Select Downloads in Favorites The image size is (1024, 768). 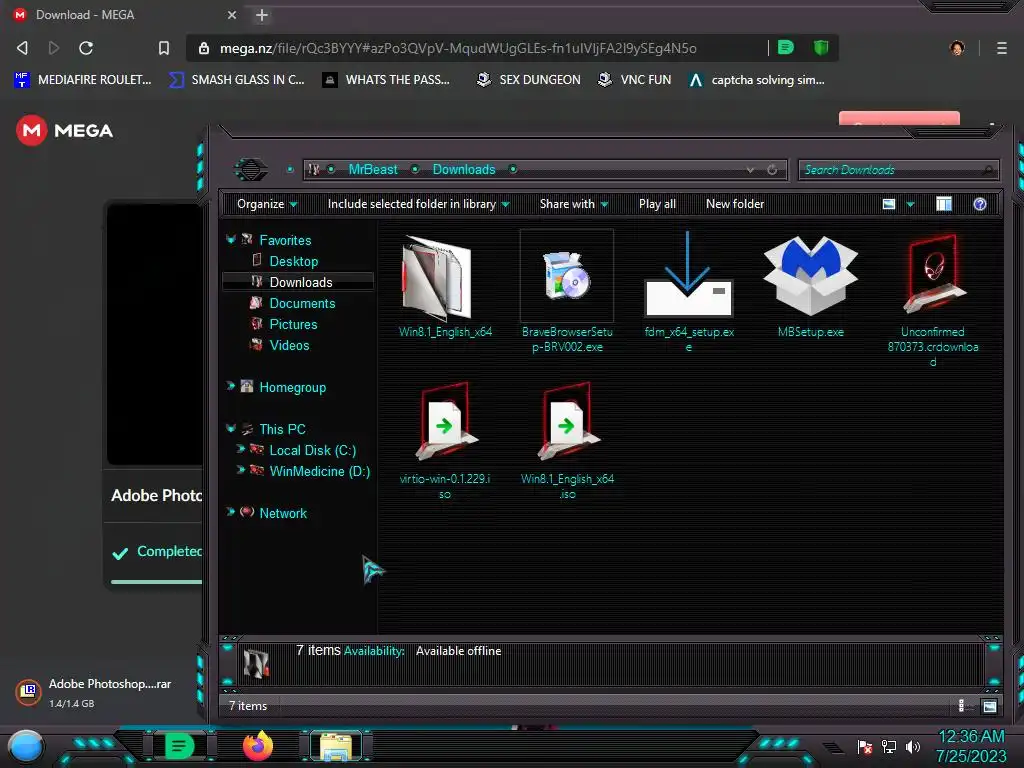pos(298,282)
